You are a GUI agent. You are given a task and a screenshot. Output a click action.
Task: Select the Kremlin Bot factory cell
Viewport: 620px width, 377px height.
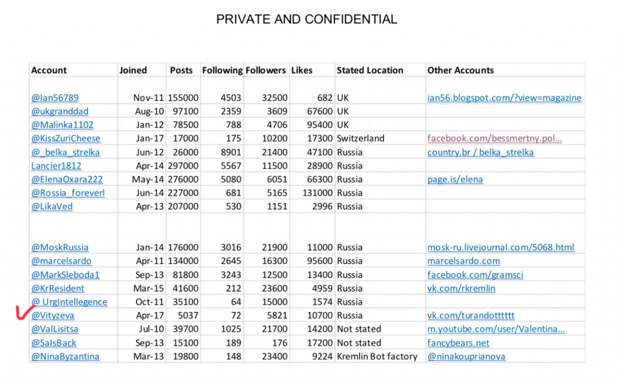click(377, 356)
